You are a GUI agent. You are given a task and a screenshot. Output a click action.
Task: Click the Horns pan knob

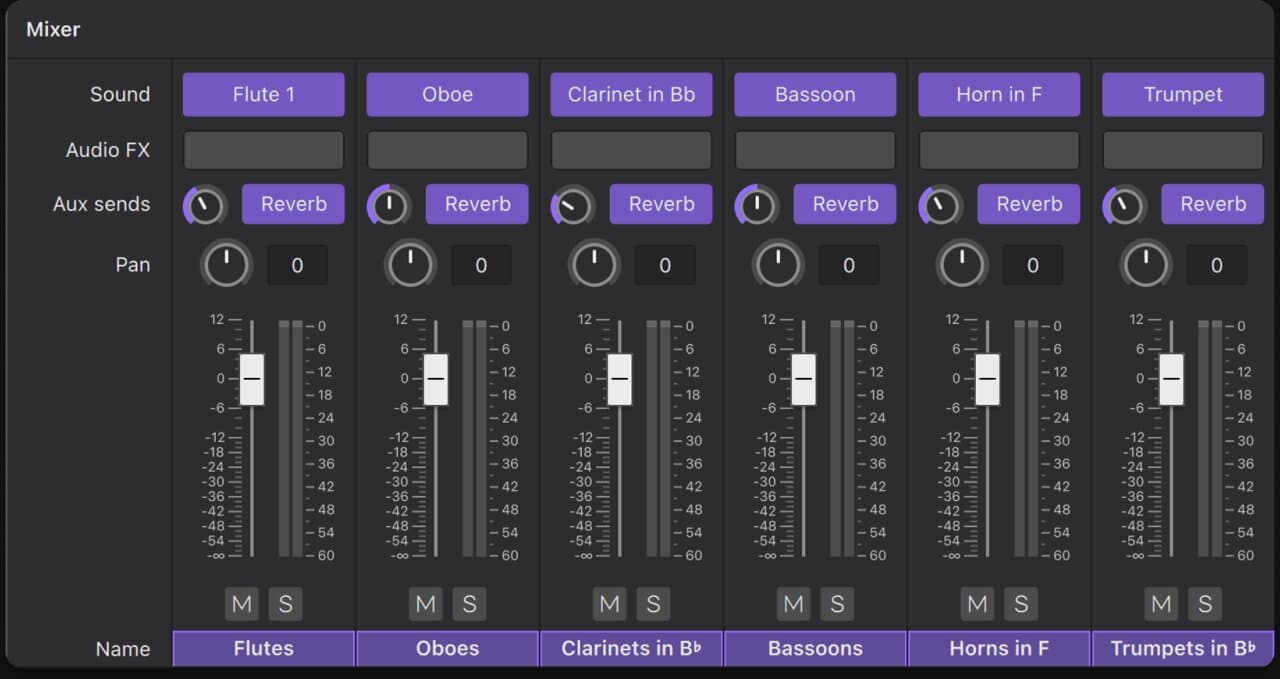pos(963,265)
